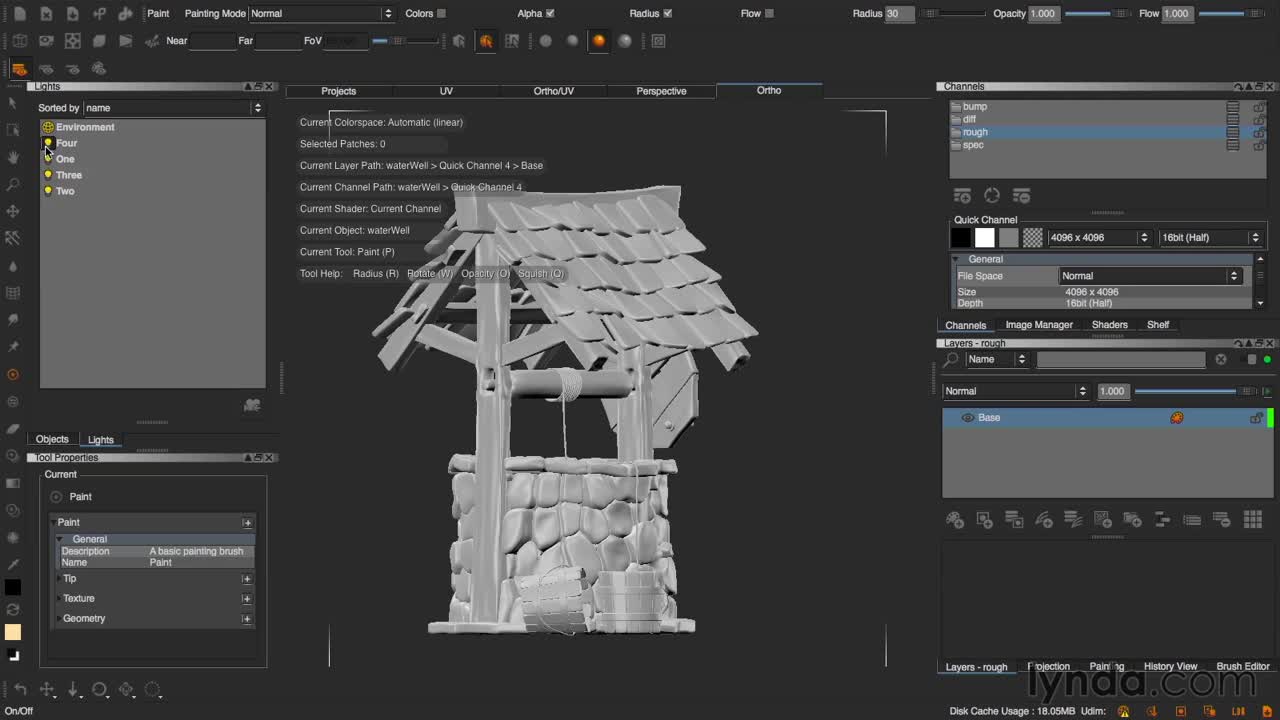Open the Painting Mode Normal dropdown
Image resolution: width=1280 pixels, height=720 pixels.
(x=321, y=13)
